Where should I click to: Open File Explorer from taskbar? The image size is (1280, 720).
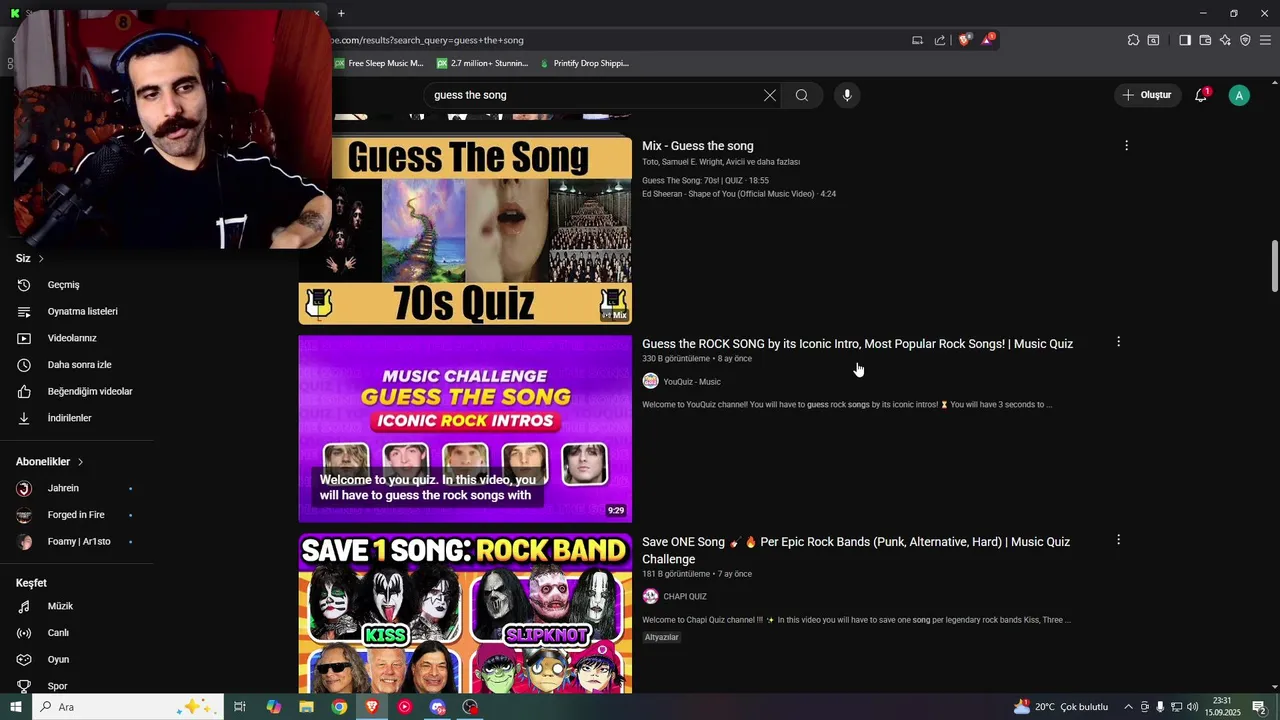coord(307,707)
